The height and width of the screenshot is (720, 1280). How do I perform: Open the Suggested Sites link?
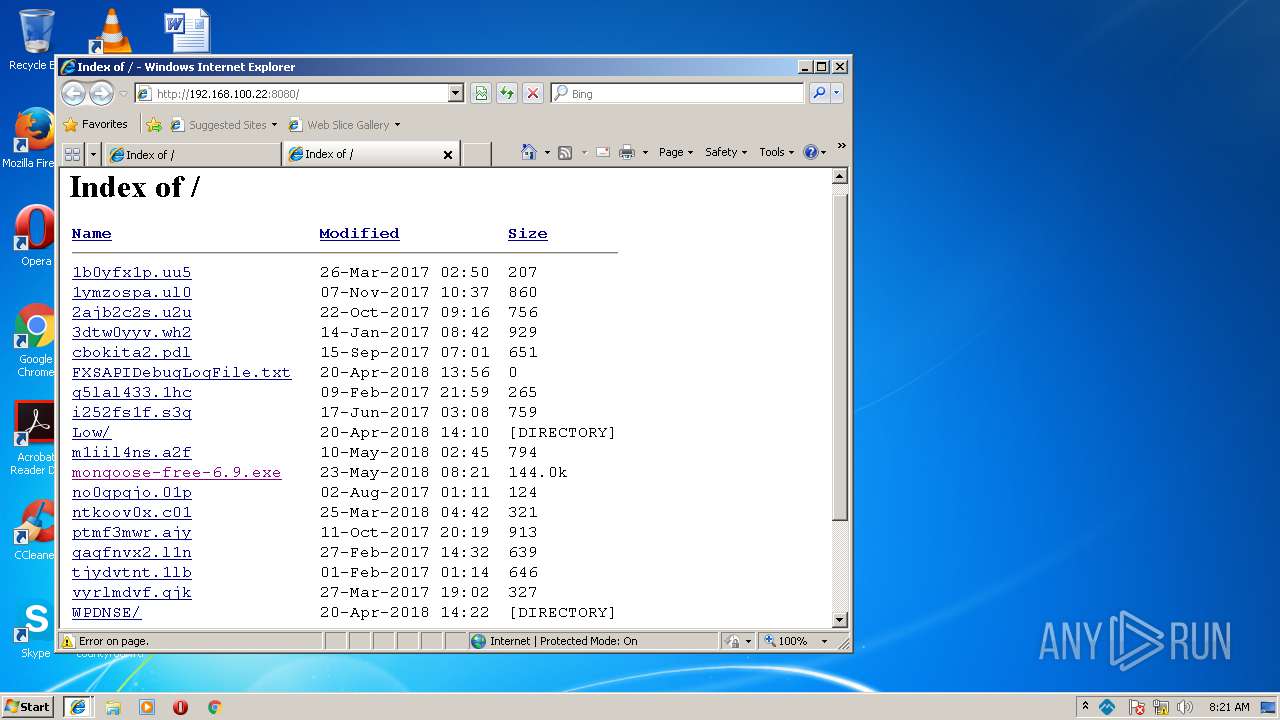coord(223,125)
